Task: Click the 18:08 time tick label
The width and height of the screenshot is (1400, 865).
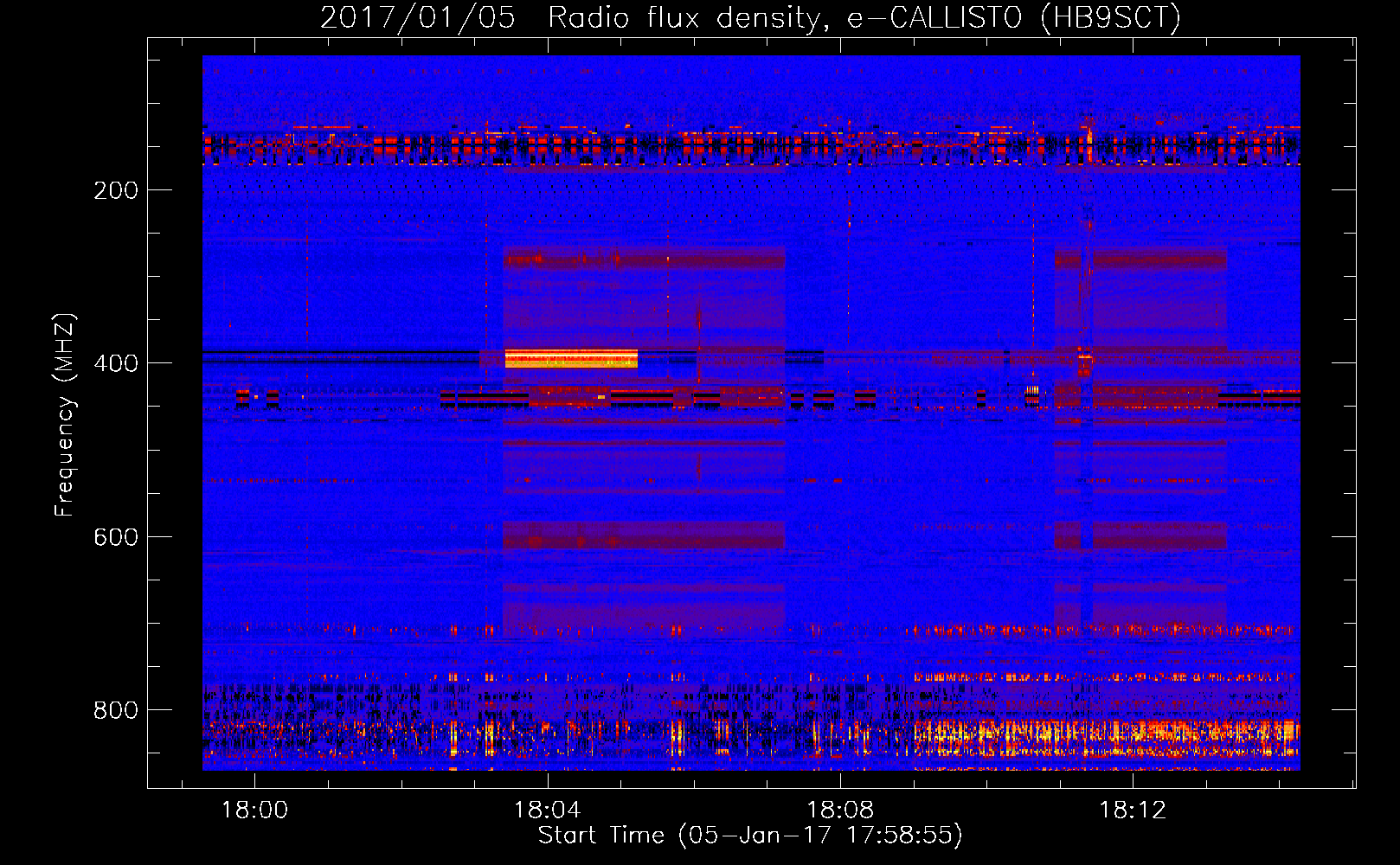Action: click(840, 811)
